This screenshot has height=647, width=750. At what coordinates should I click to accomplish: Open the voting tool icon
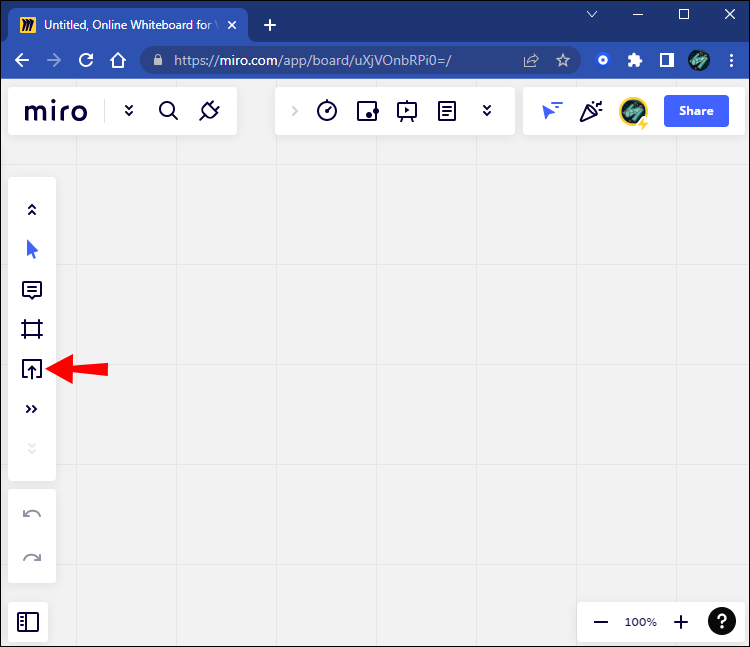(x=368, y=111)
